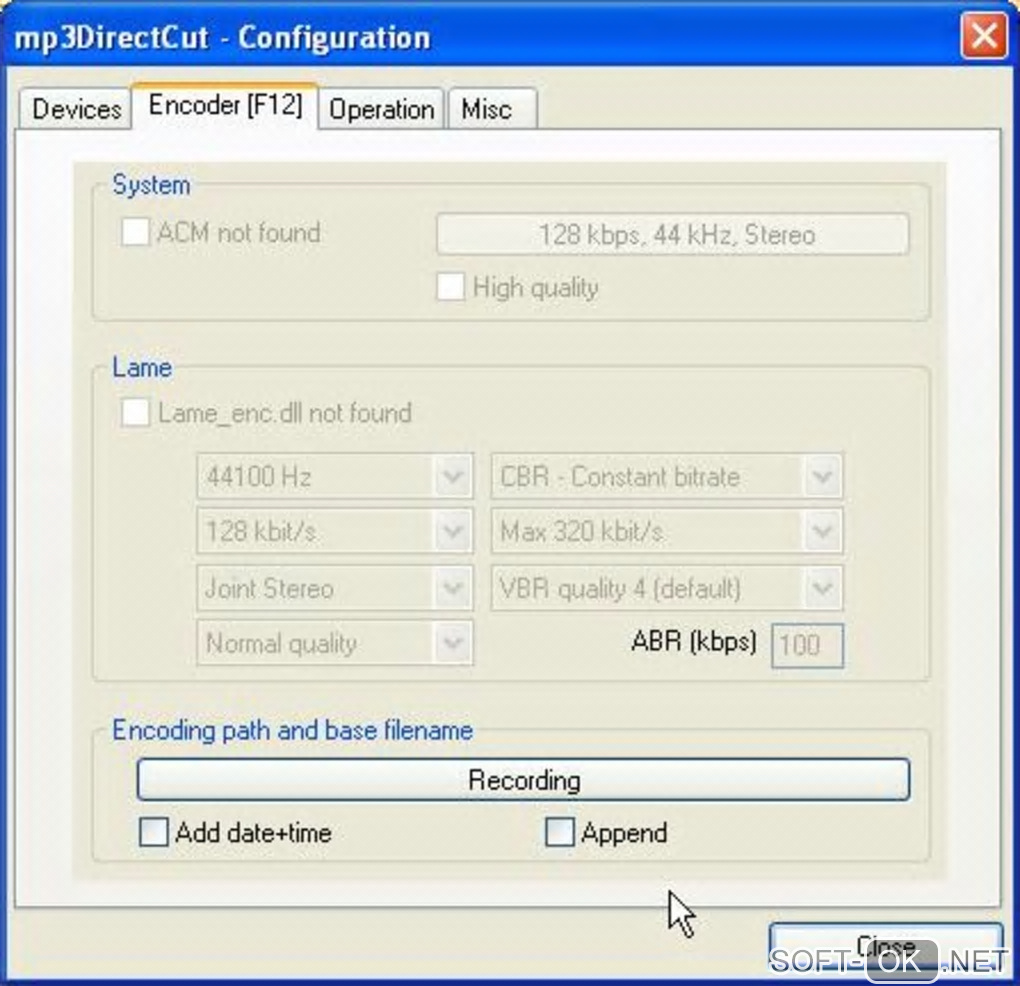This screenshot has height=986, width=1020.
Task: Open the Operation tab
Action: point(381,108)
